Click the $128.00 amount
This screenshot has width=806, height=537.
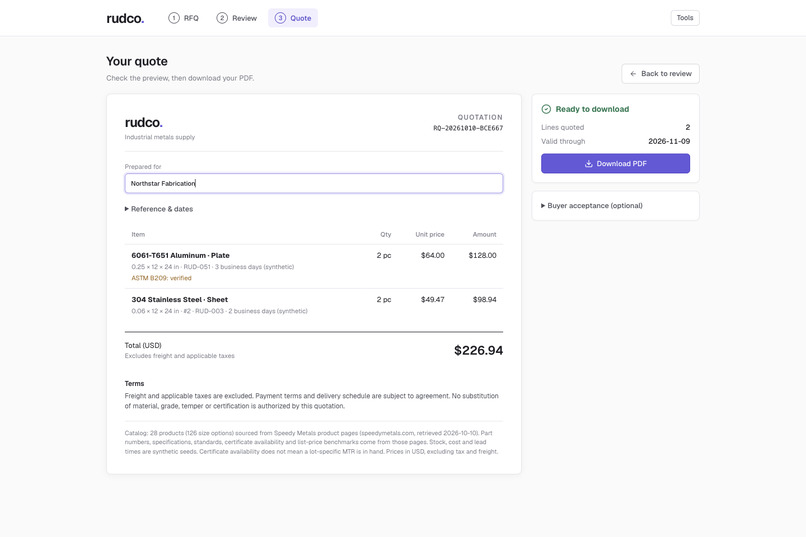coord(482,255)
